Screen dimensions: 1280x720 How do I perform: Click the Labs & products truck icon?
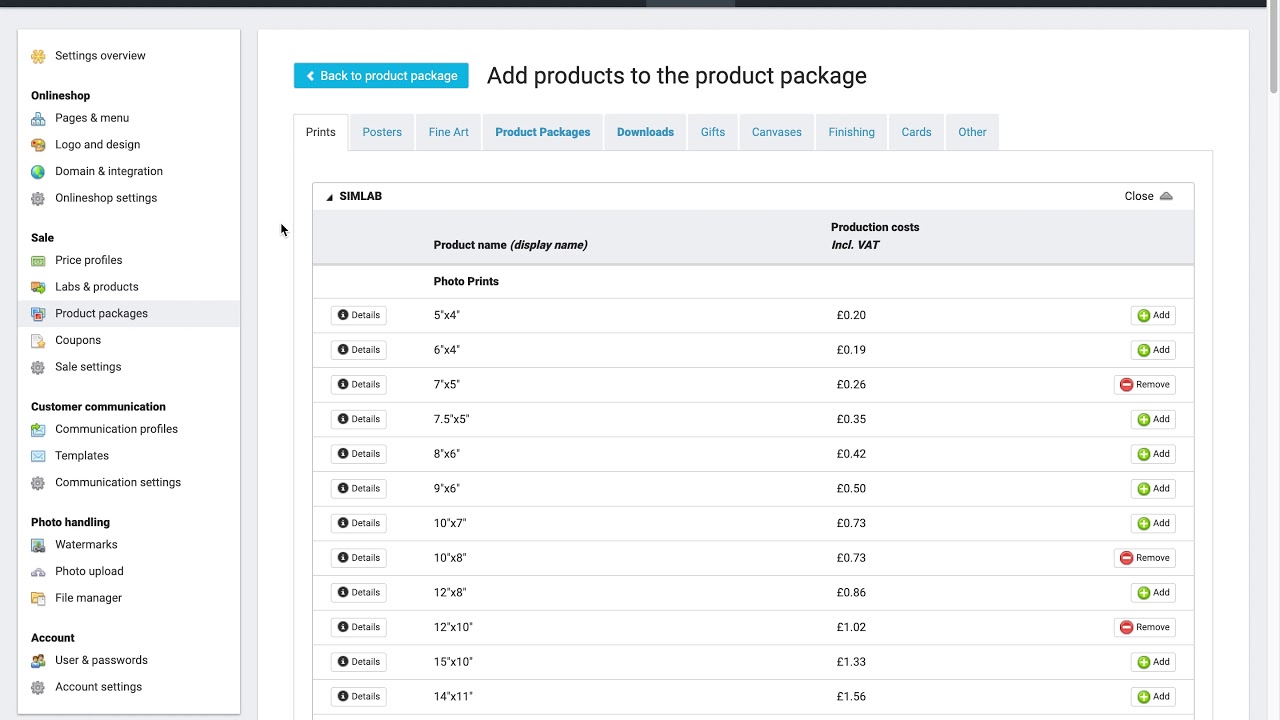coord(38,287)
